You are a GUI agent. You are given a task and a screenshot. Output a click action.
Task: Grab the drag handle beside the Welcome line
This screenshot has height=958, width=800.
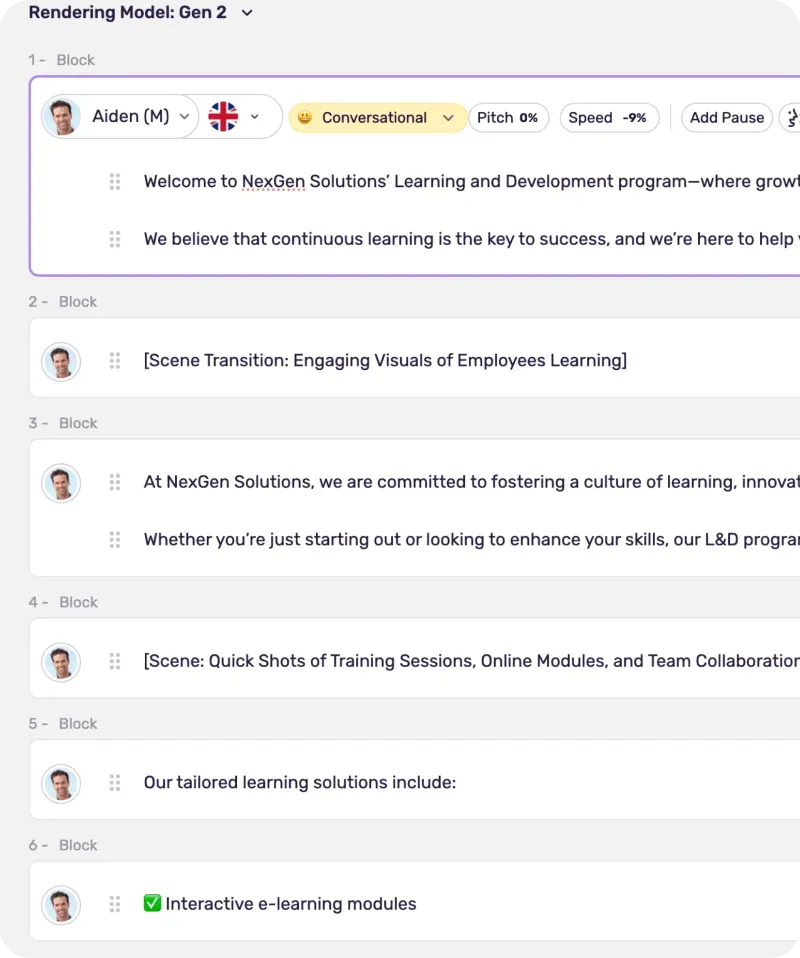pyautogui.click(x=115, y=182)
